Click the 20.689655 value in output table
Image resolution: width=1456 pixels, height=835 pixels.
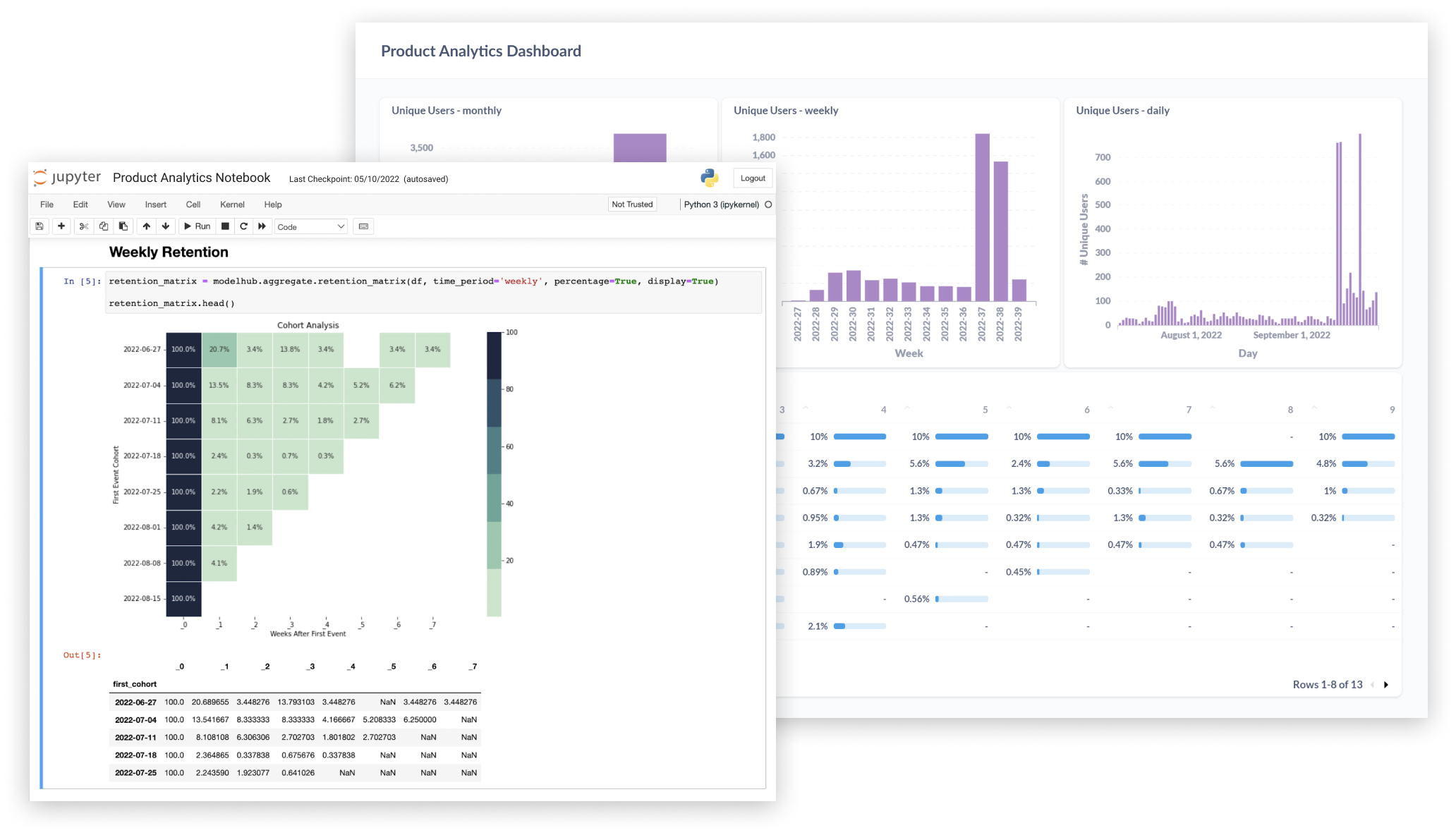[x=210, y=702]
